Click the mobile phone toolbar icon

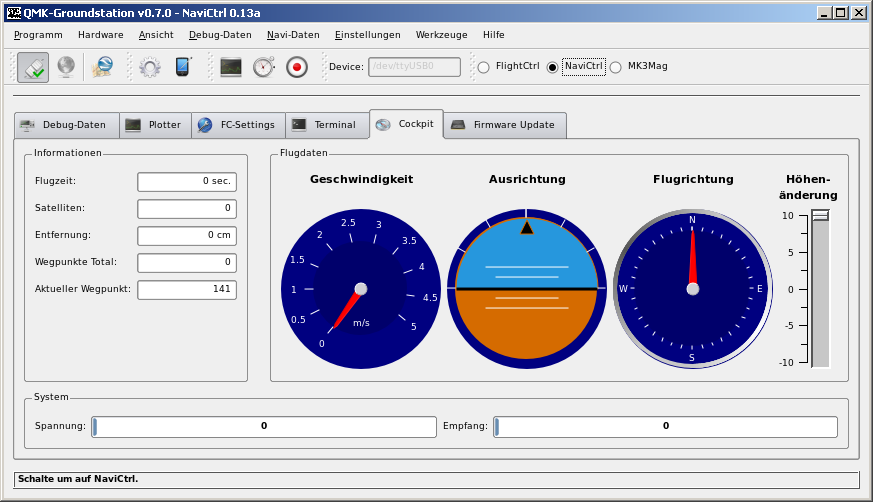coord(183,67)
